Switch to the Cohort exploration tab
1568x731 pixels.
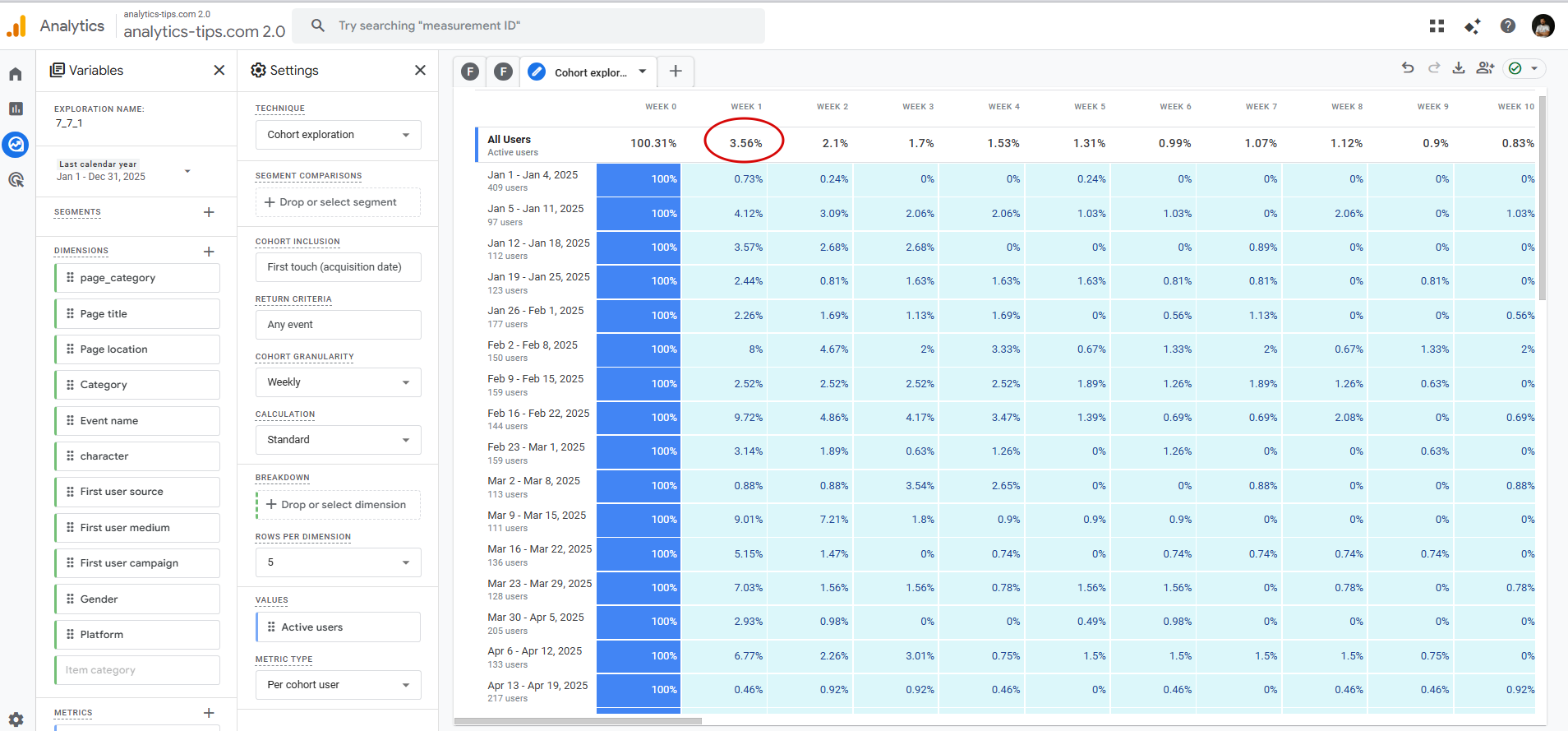(x=588, y=72)
